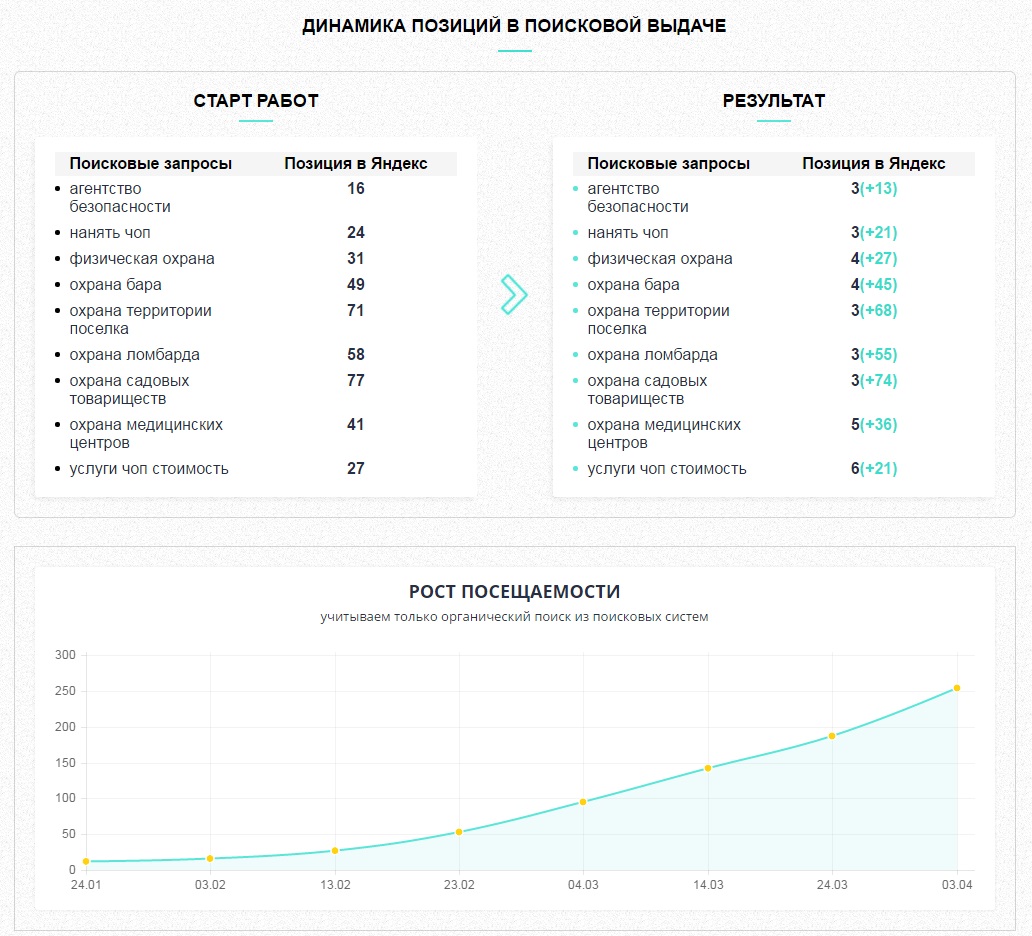Click the 'Поисковые запросы' header in Старт работ table

click(x=151, y=163)
